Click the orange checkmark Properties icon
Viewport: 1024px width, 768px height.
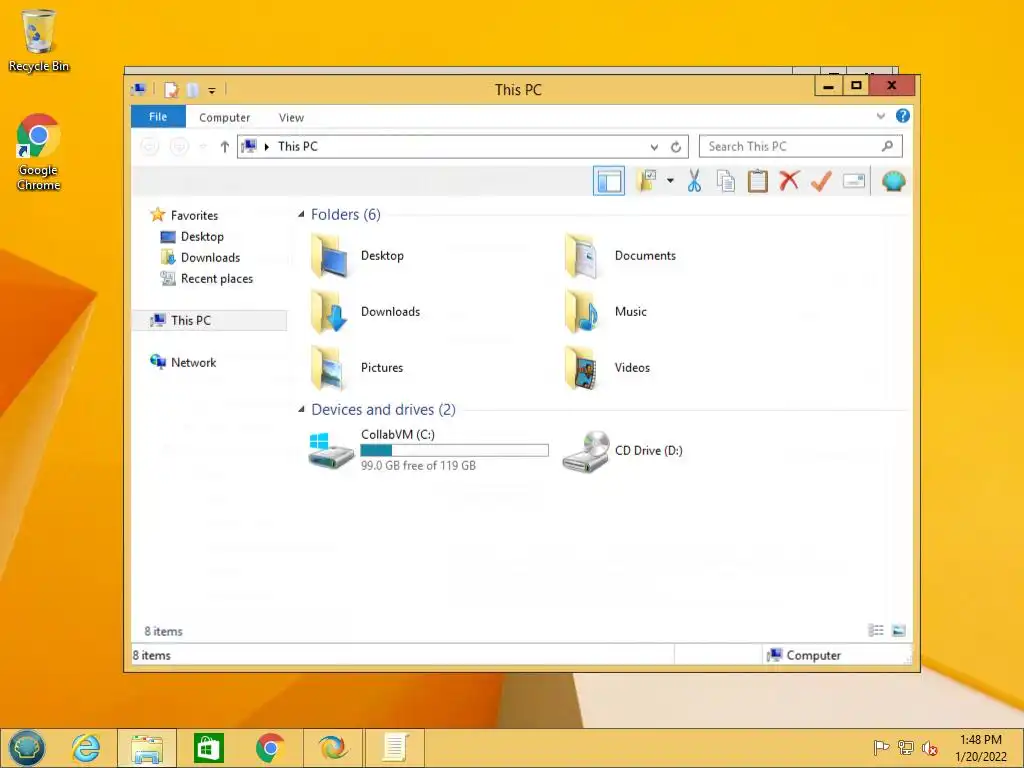tap(821, 181)
